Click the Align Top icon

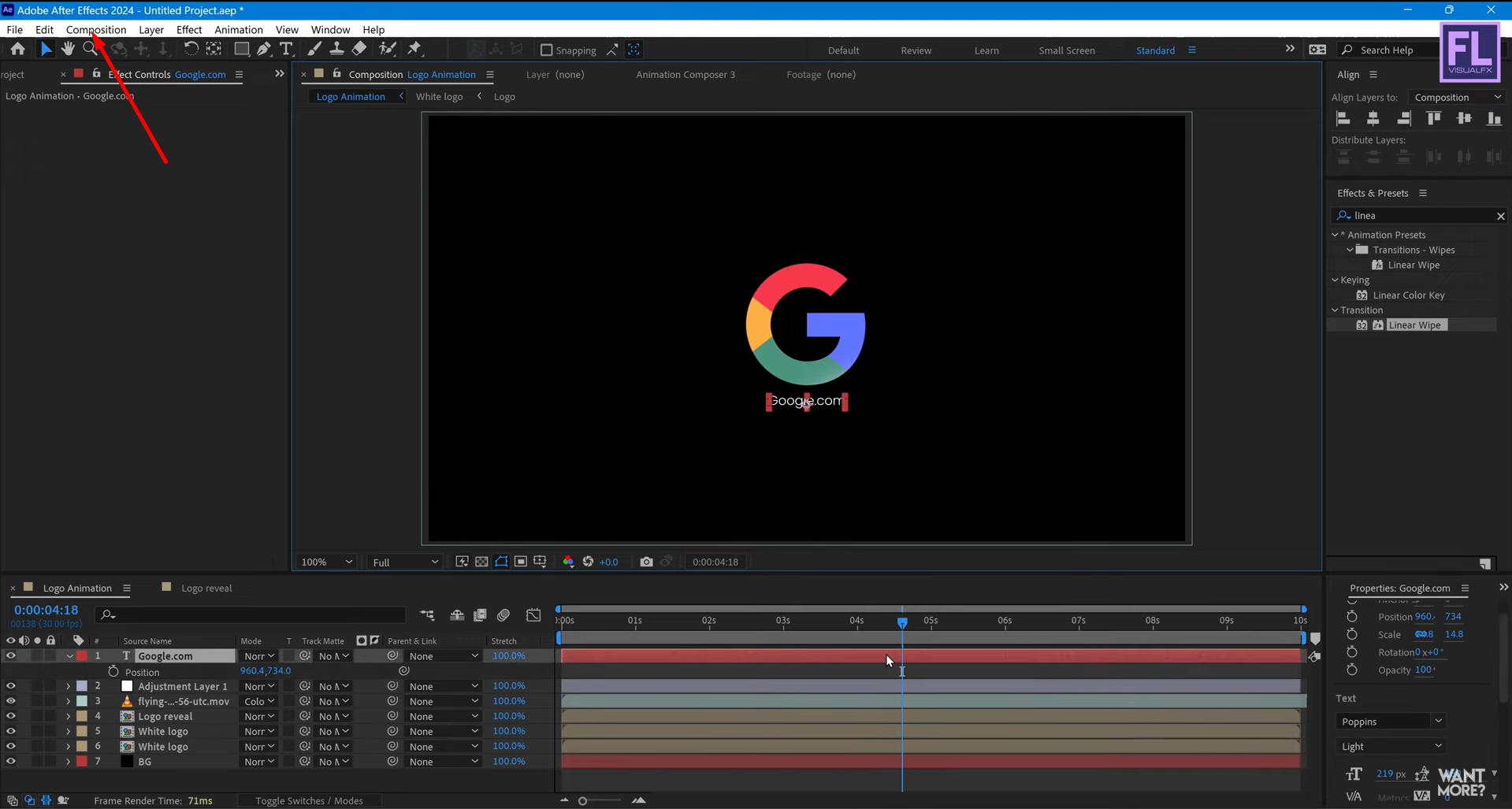pos(1434,118)
